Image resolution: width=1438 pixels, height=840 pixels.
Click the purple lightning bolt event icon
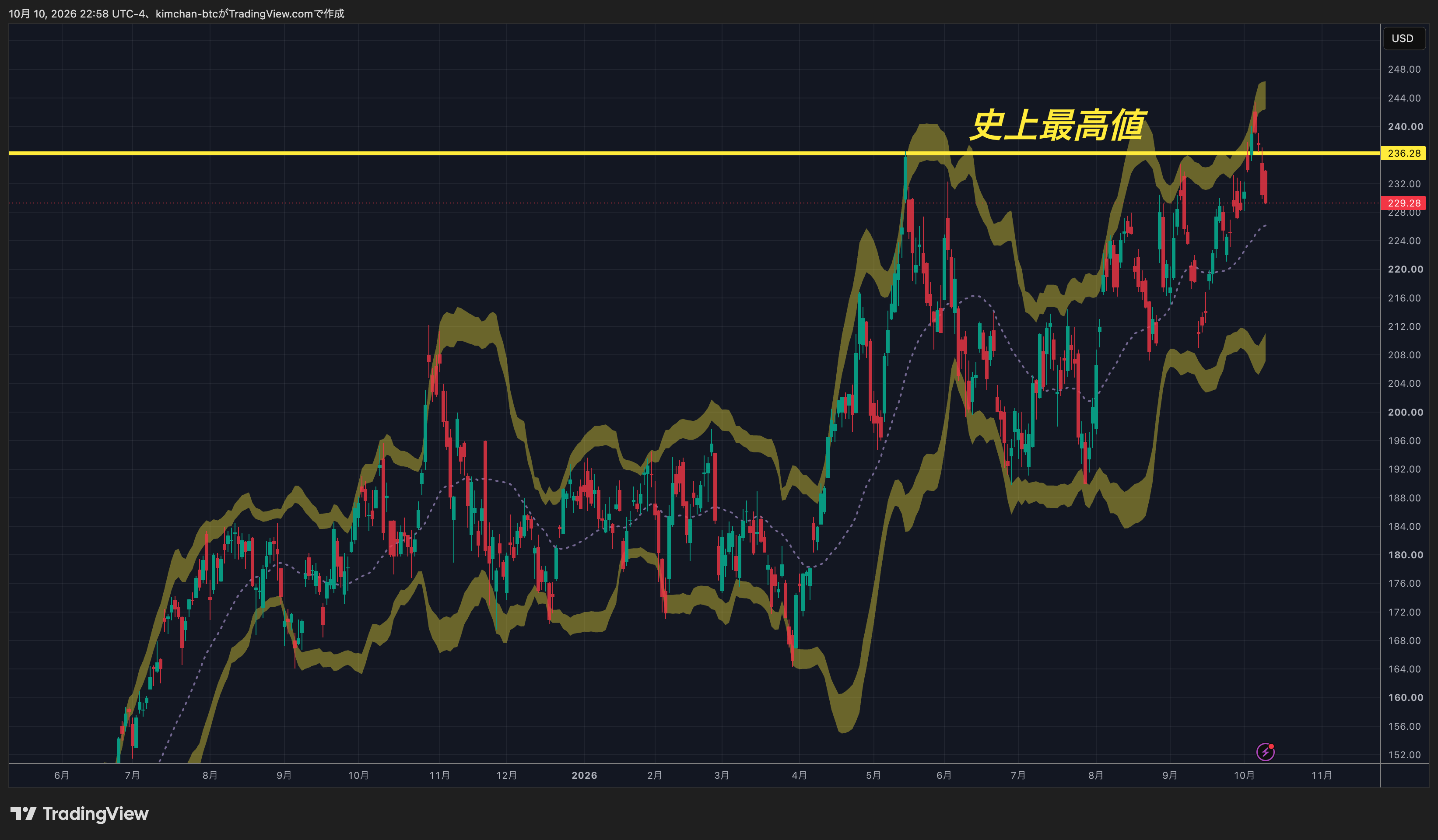point(1265,752)
